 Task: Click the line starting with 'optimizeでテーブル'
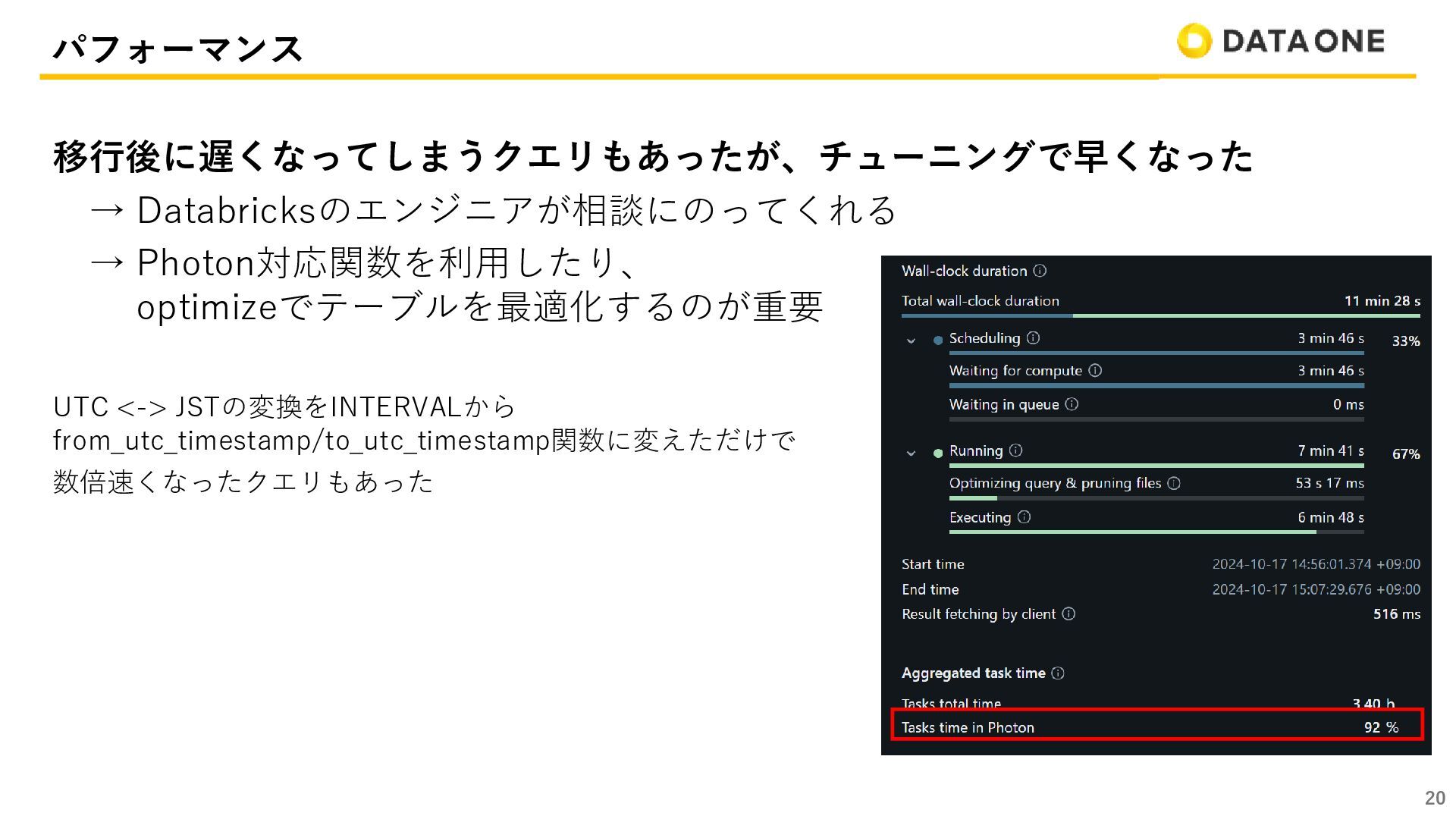pyautogui.click(x=480, y=307)
